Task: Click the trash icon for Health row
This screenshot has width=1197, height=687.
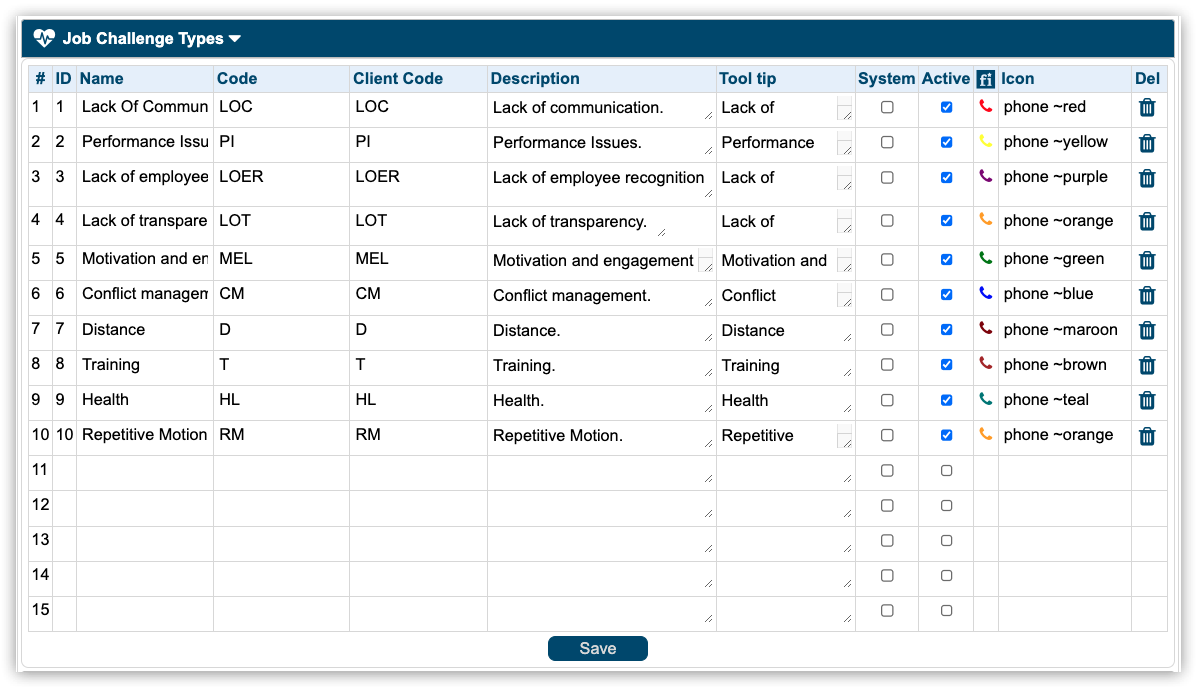Action: click(x=1147, y=401)
